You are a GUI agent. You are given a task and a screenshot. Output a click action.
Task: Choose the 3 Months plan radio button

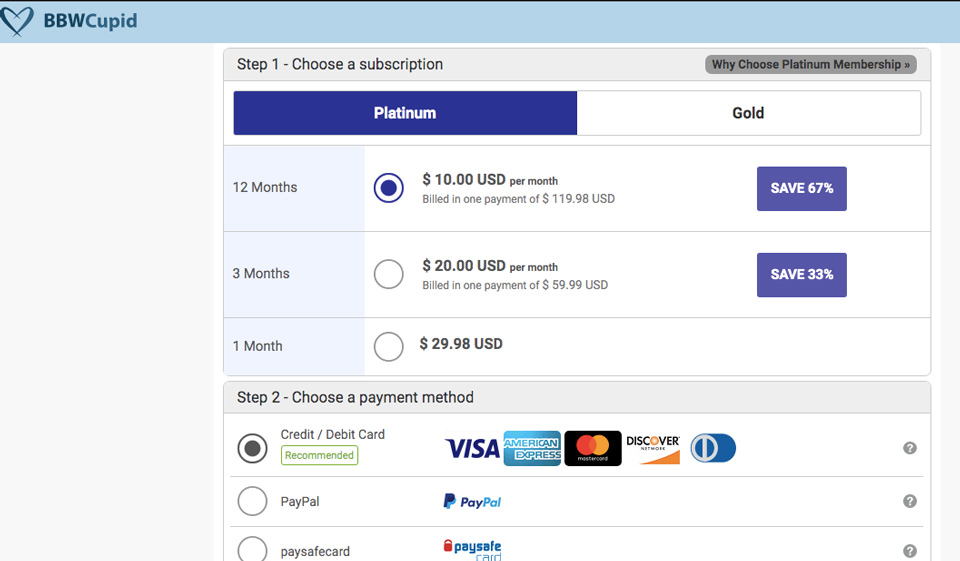click(x=388, y=274)
